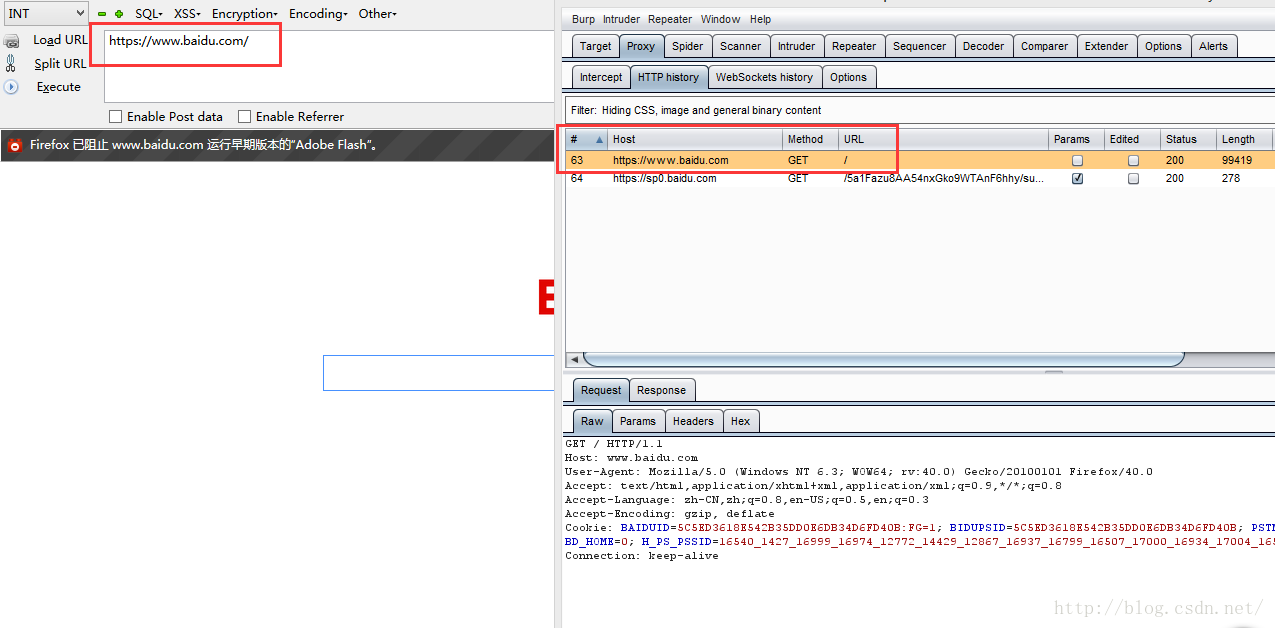
Task: Switch to the Target tab
Action: coord(595,46)
